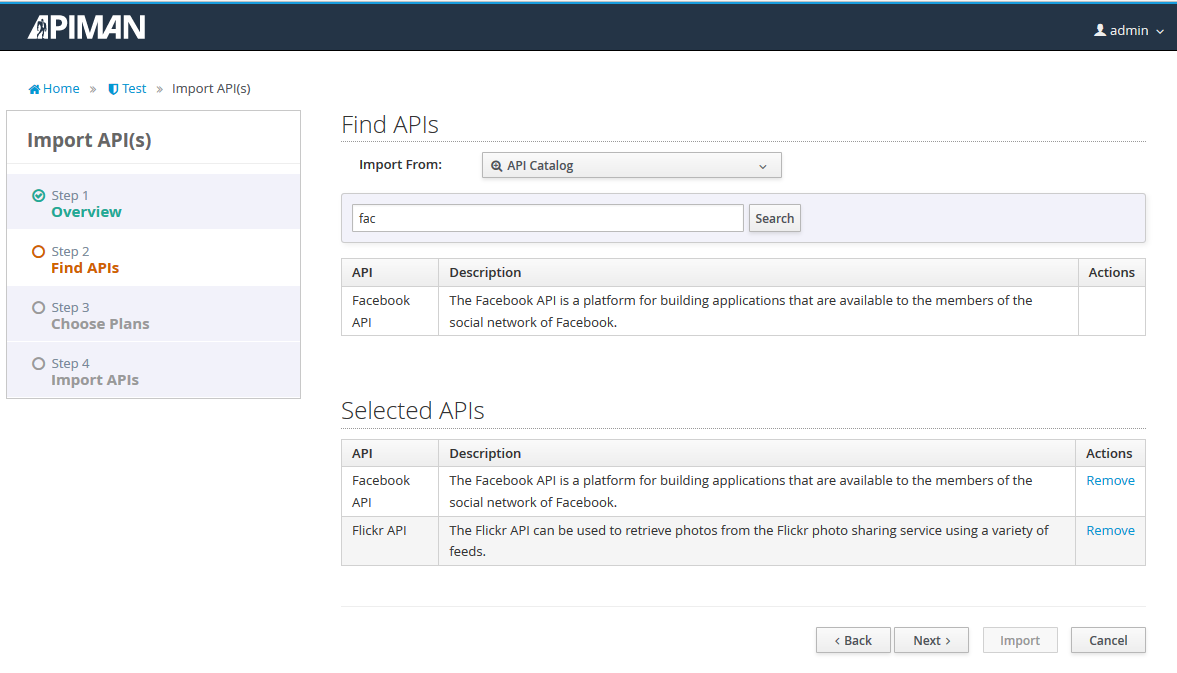Click the Step 4 circle icon
The width and height of the screenshot is (1177, 673).
click(38, 364)
